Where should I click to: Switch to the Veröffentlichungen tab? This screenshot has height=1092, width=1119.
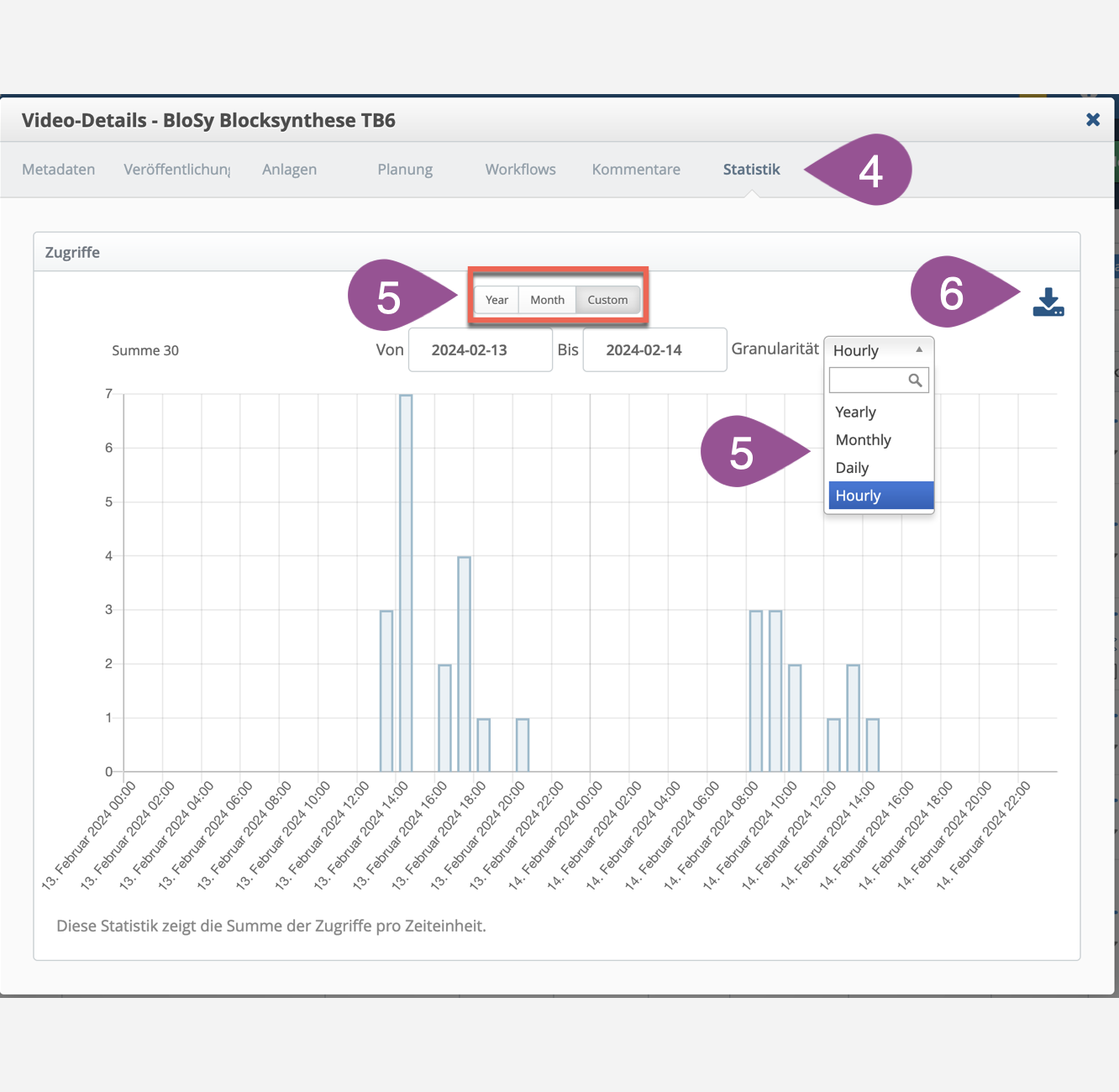click(x=176, y=170)
